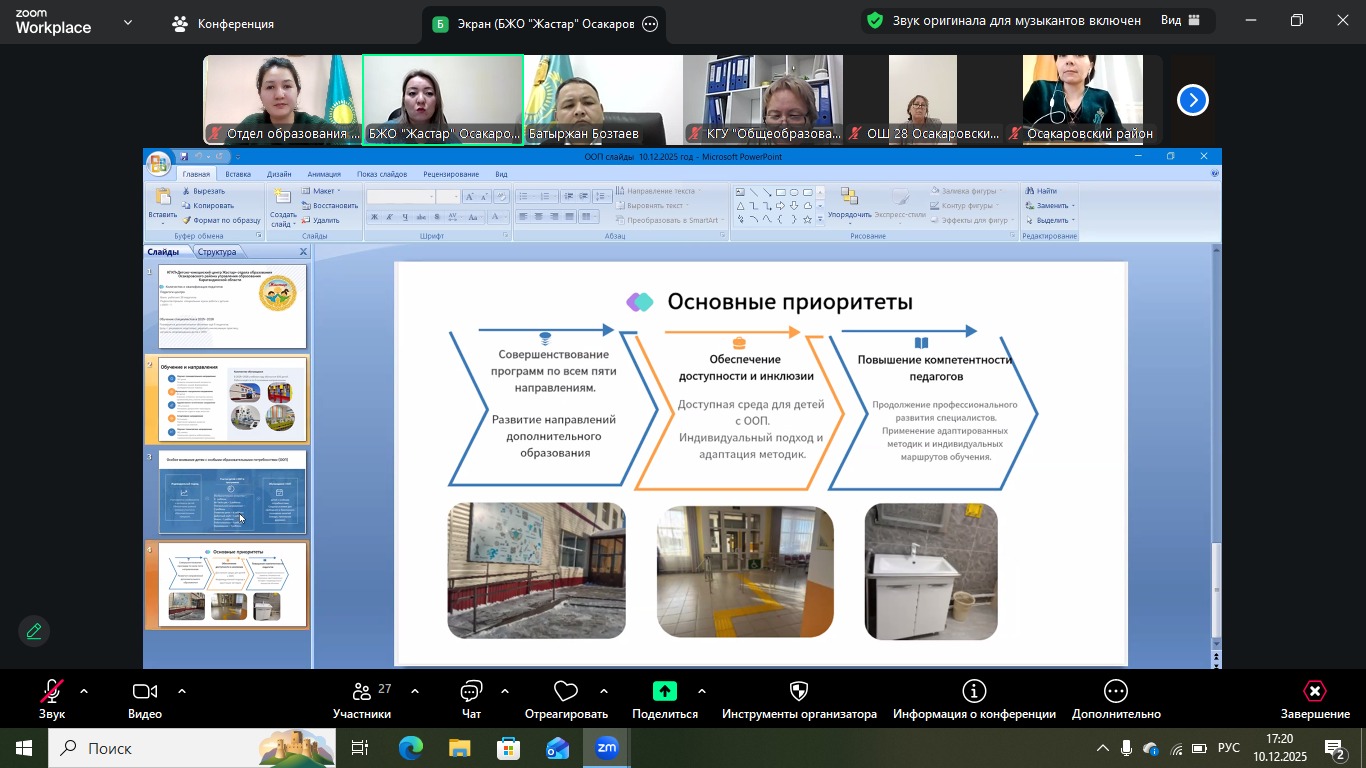The height and width of the screenshot is (768, 1366).
Task: Select the star shape in the drawing gallery
Action: 808,217
